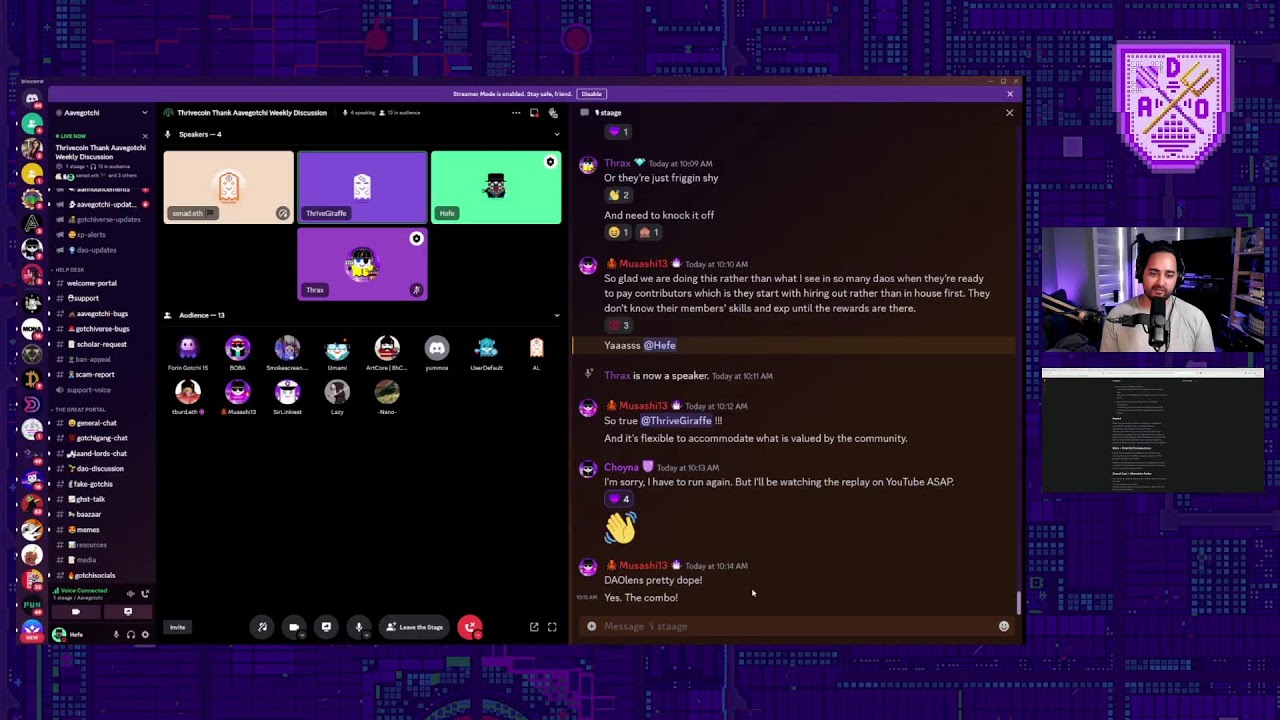
Task: Disconnect from voice in Voice Connected panel
Action: point(145,594)
